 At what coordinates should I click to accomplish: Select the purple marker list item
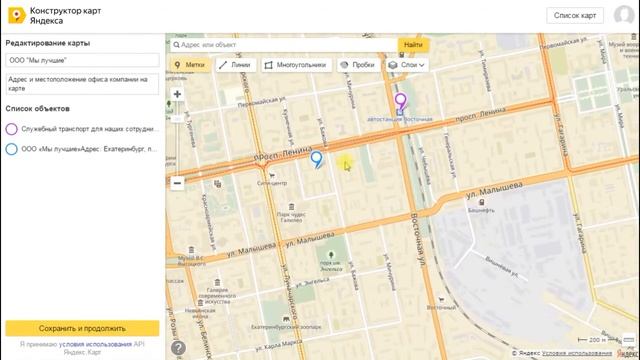[82, 129]
